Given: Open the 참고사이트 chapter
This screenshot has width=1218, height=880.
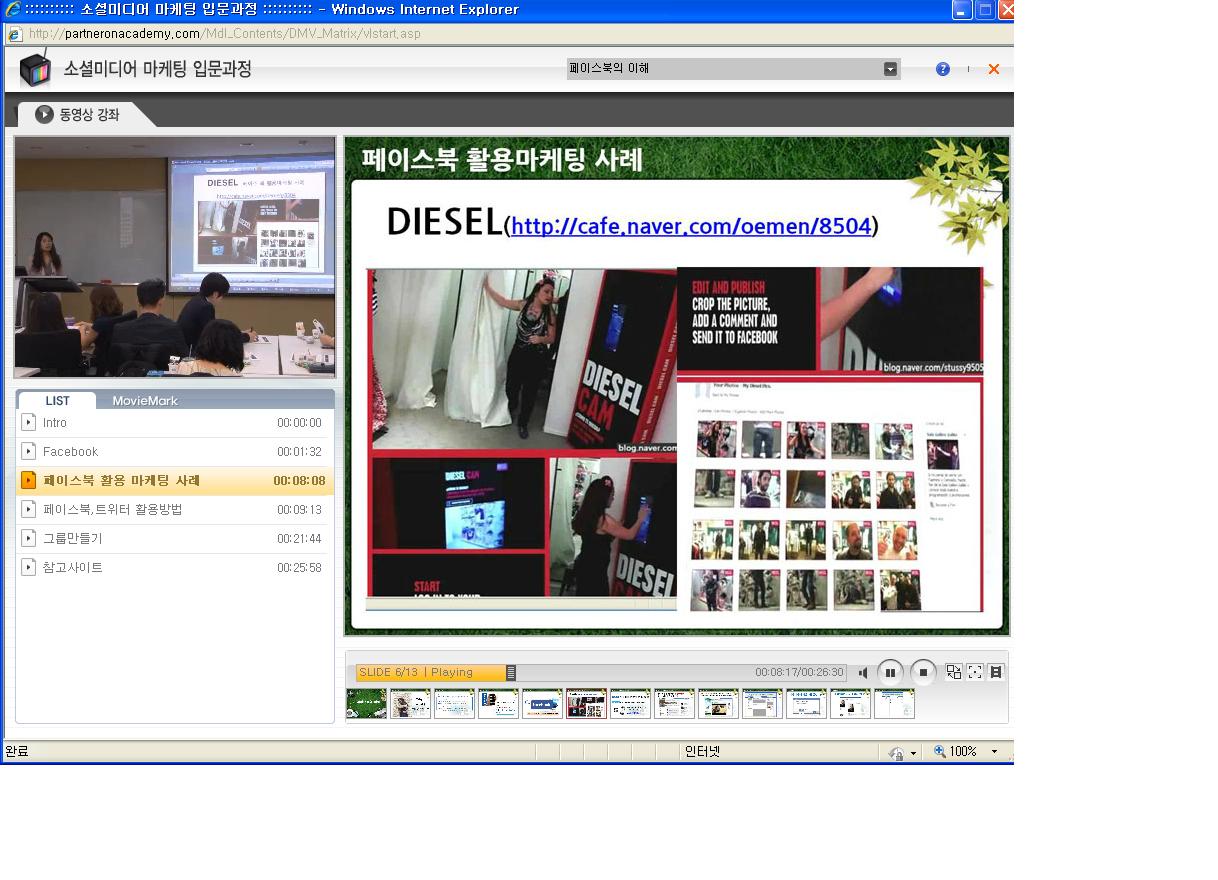Looking at the screenshot, I should pyautogui.click(x=175, y=568).
